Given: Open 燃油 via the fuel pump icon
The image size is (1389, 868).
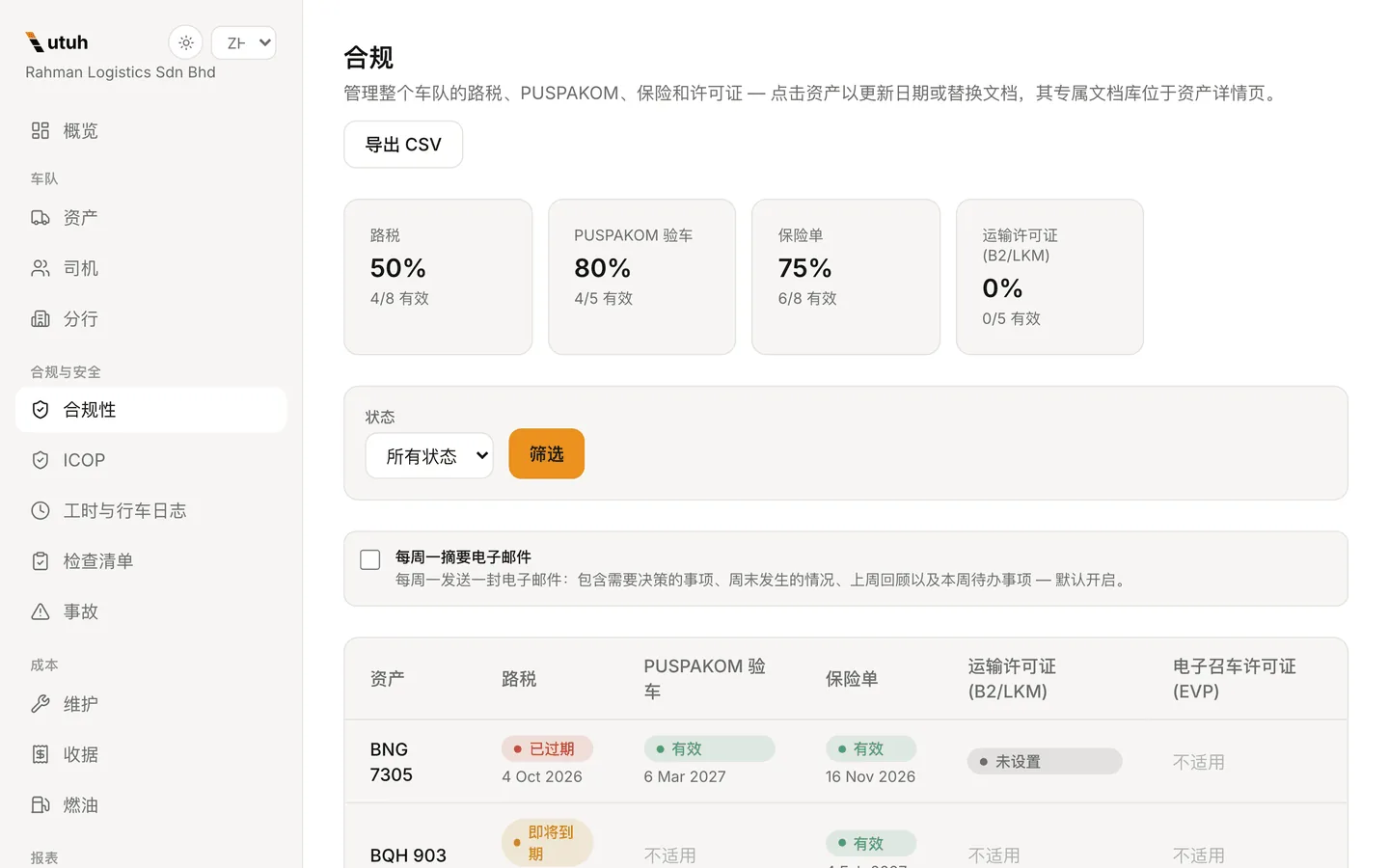Looking at the screenshot, I should pyautogui.click(x=41, y=804).
